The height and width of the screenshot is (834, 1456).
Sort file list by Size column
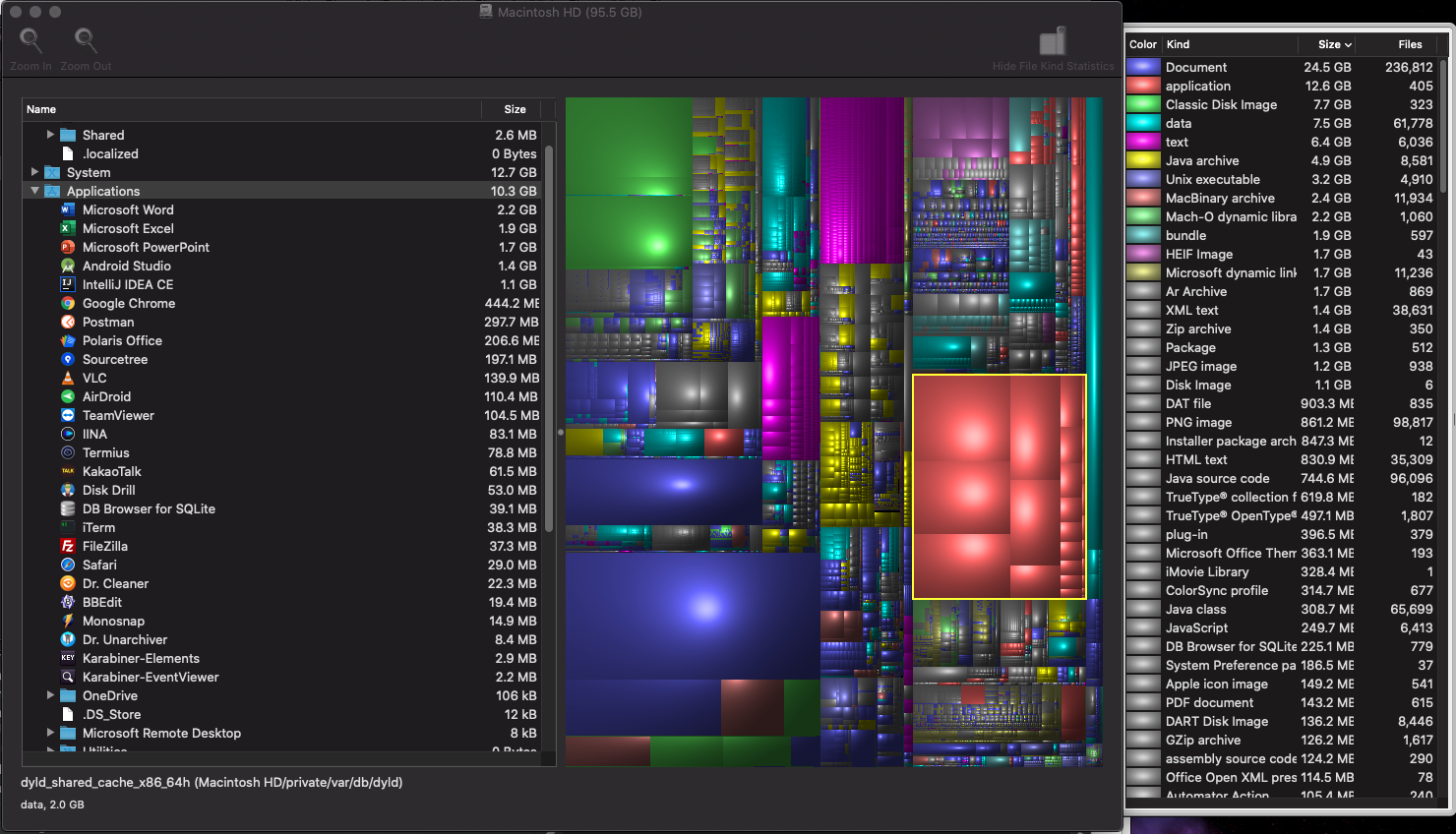pyautogui.click(x=512, y=109)
